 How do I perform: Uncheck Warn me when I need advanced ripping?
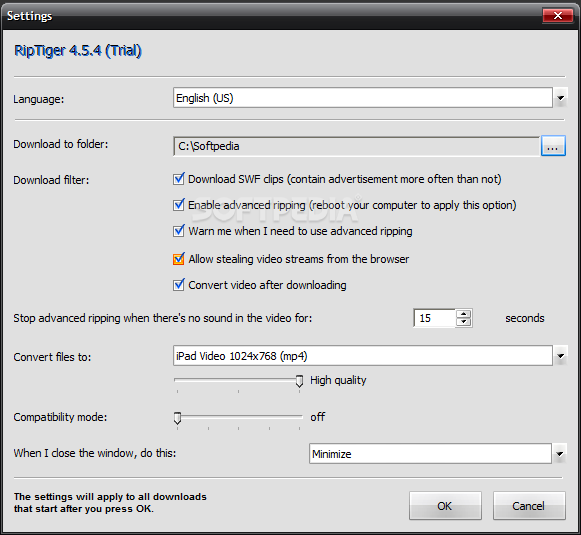point(179,231)
